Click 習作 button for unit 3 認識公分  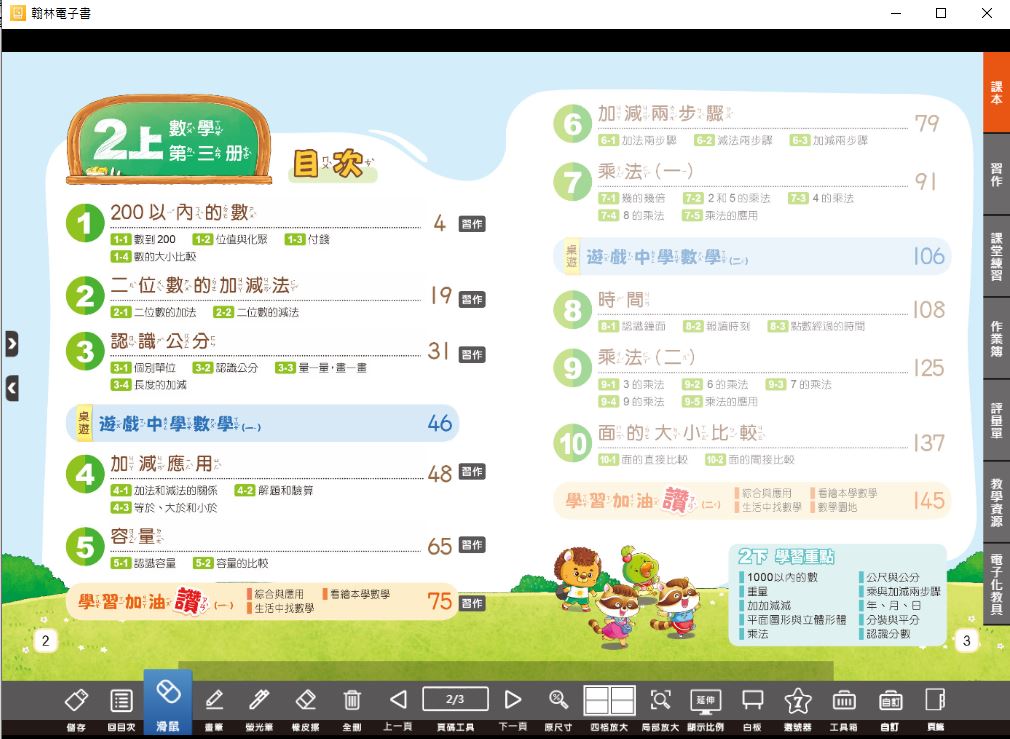[472, 354]
